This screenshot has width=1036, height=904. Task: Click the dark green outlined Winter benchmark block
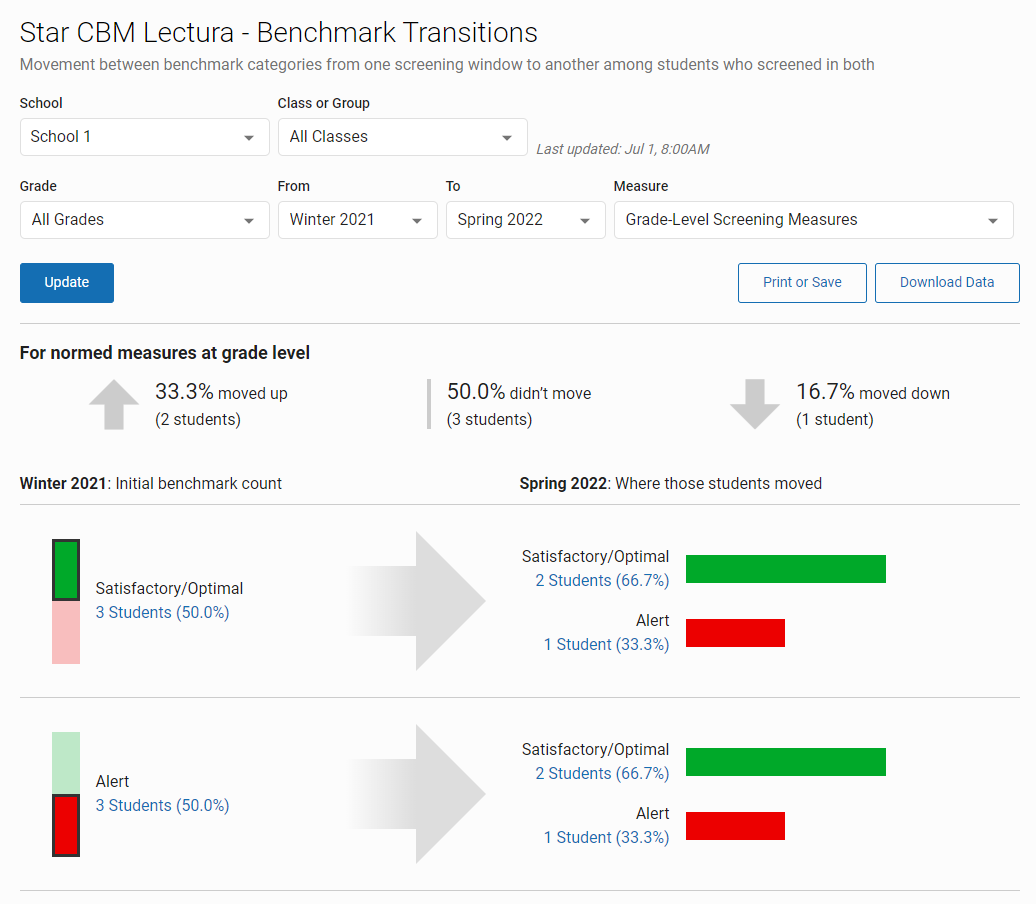coord(66,570)
